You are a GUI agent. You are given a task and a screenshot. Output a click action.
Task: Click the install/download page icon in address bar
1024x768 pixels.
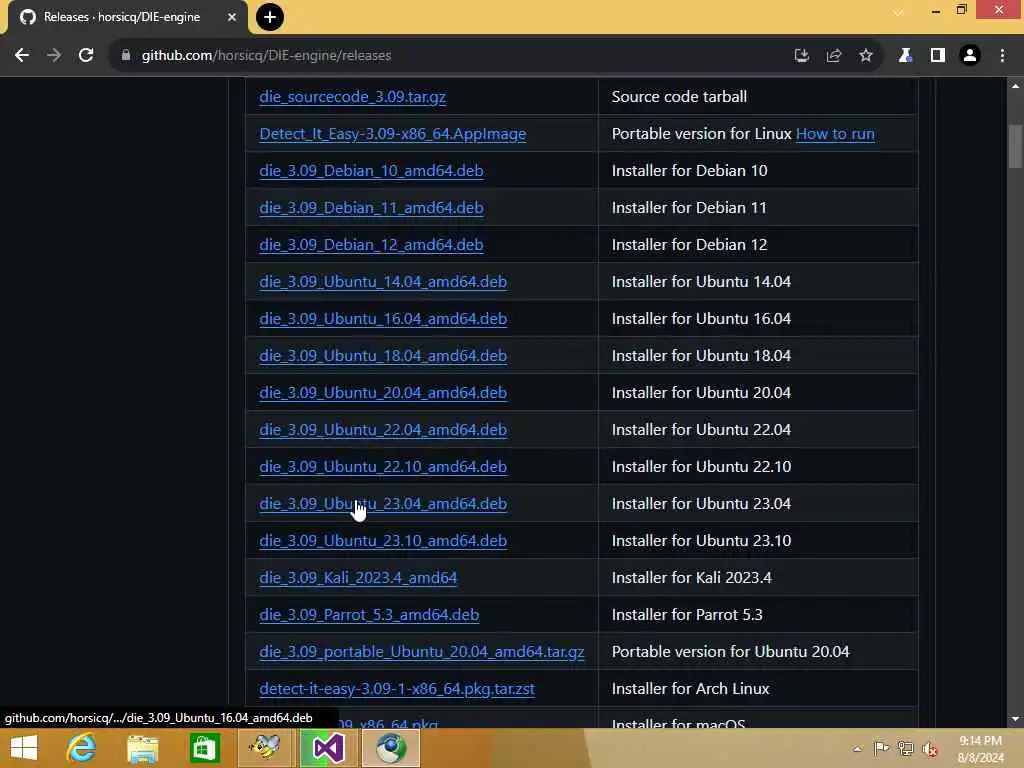[801, 56]
